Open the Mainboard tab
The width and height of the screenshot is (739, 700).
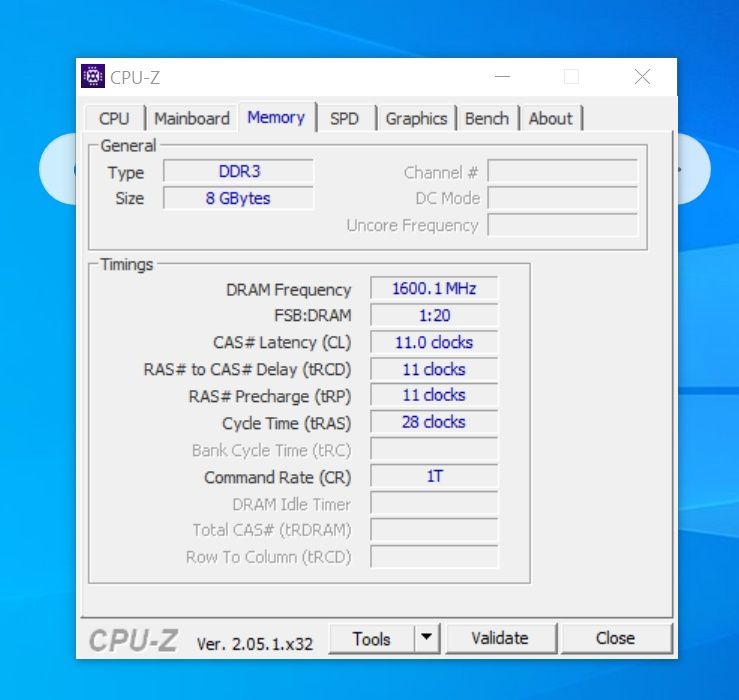coord(192,118)
